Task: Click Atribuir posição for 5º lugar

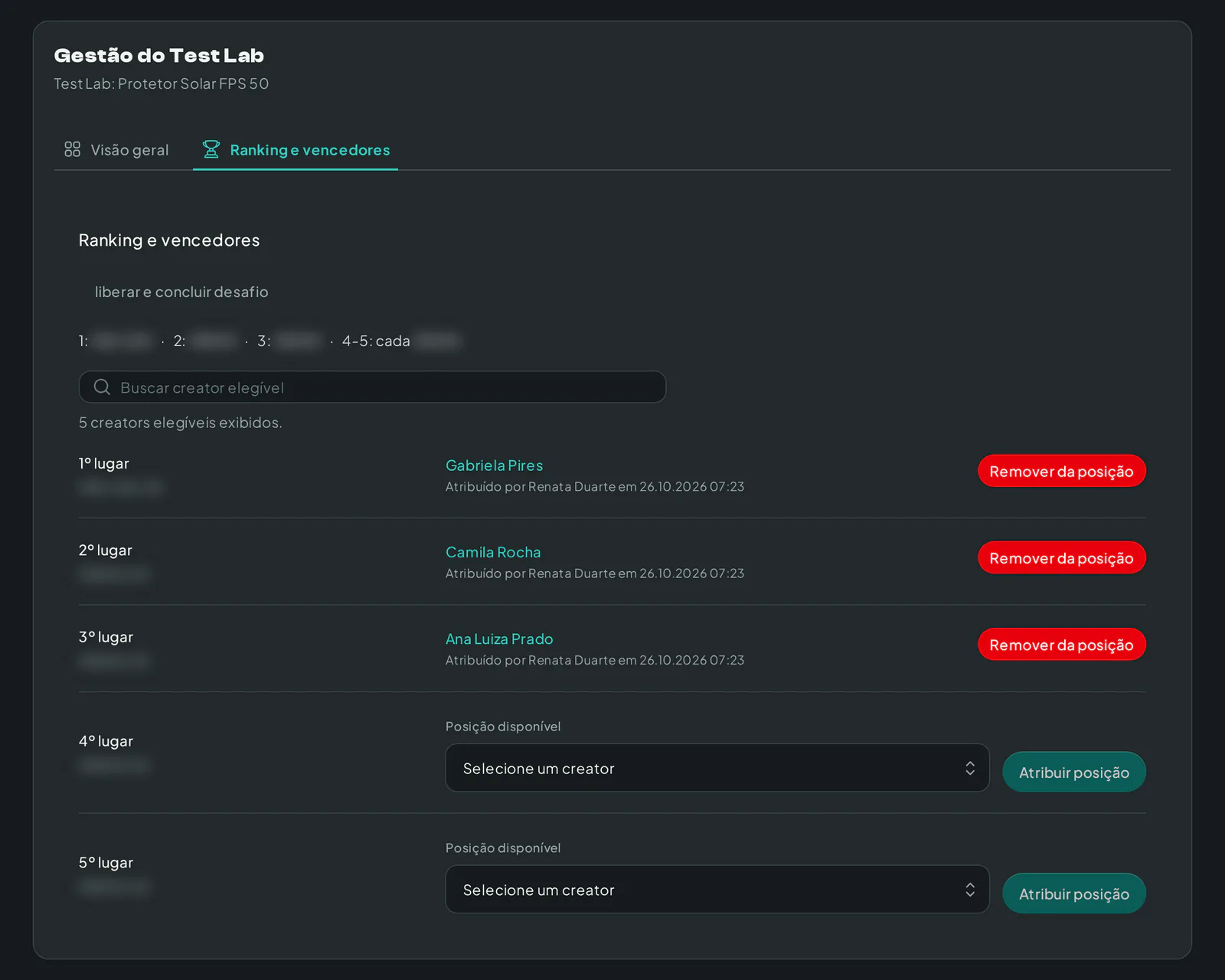Action: [x=1074, y=893]
